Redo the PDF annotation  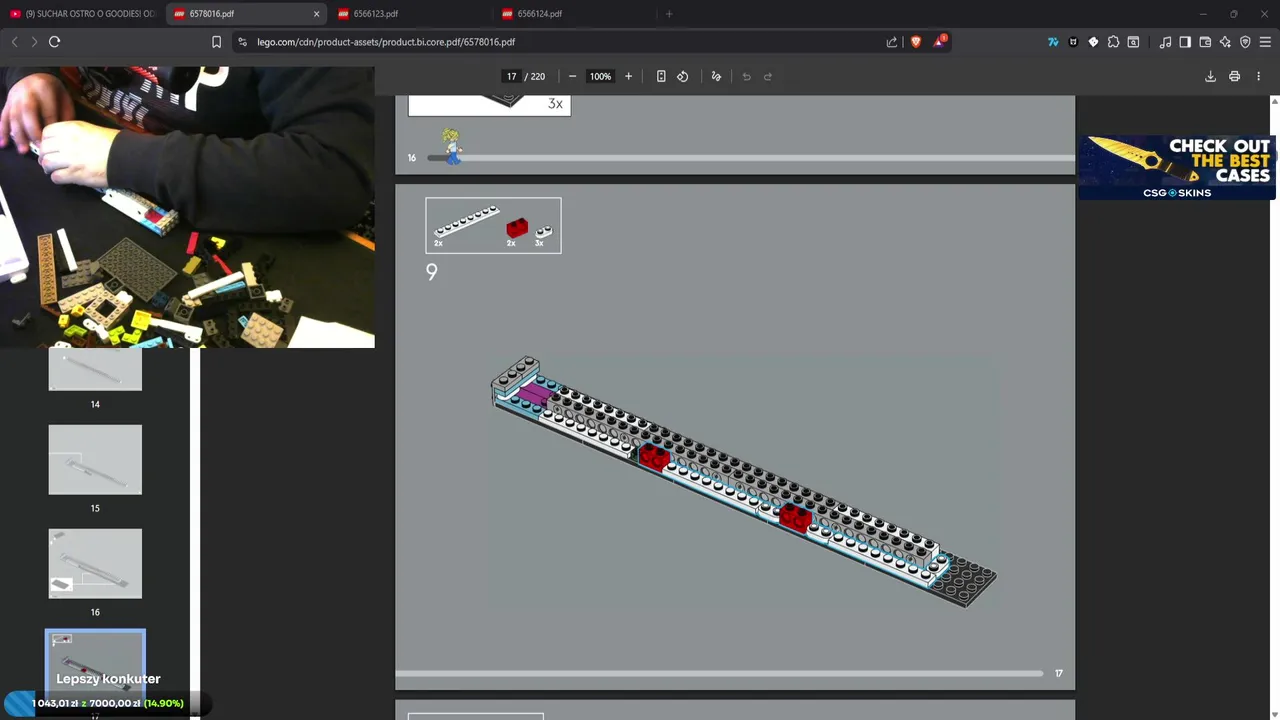pyautogui.click(x=768, y=76)
